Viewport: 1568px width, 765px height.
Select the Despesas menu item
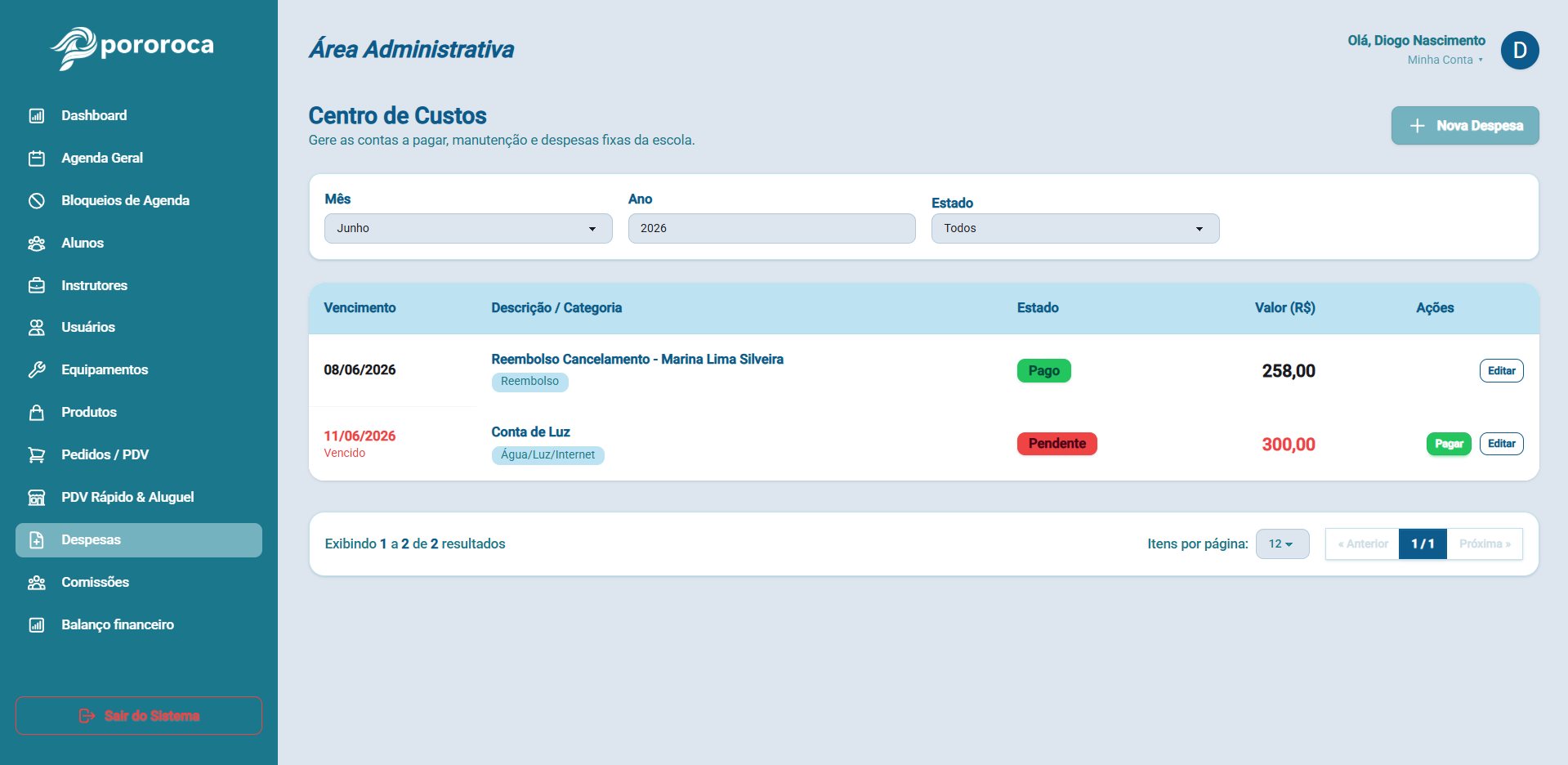tap(139, 540)
